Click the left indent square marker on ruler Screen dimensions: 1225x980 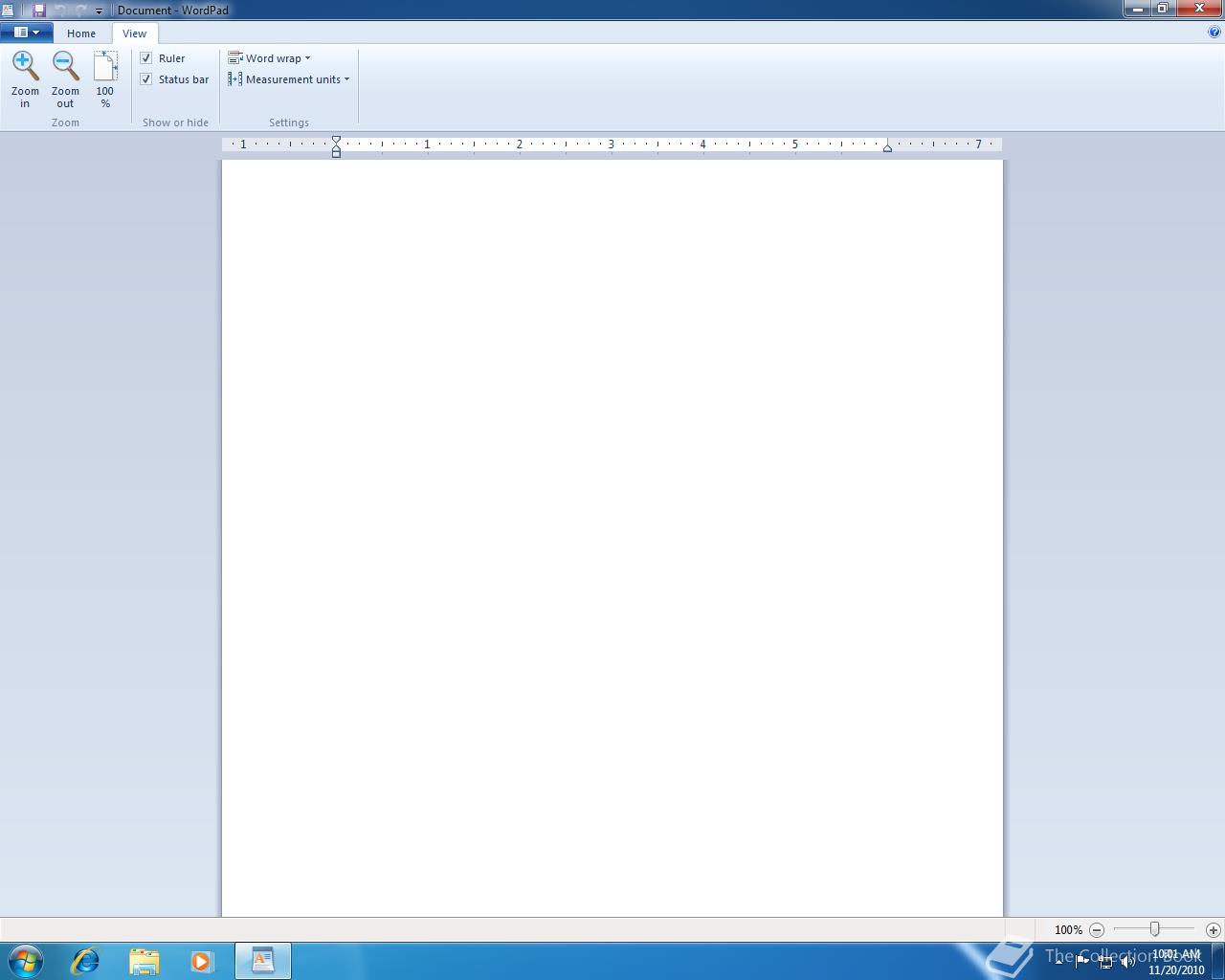(336, 153)
